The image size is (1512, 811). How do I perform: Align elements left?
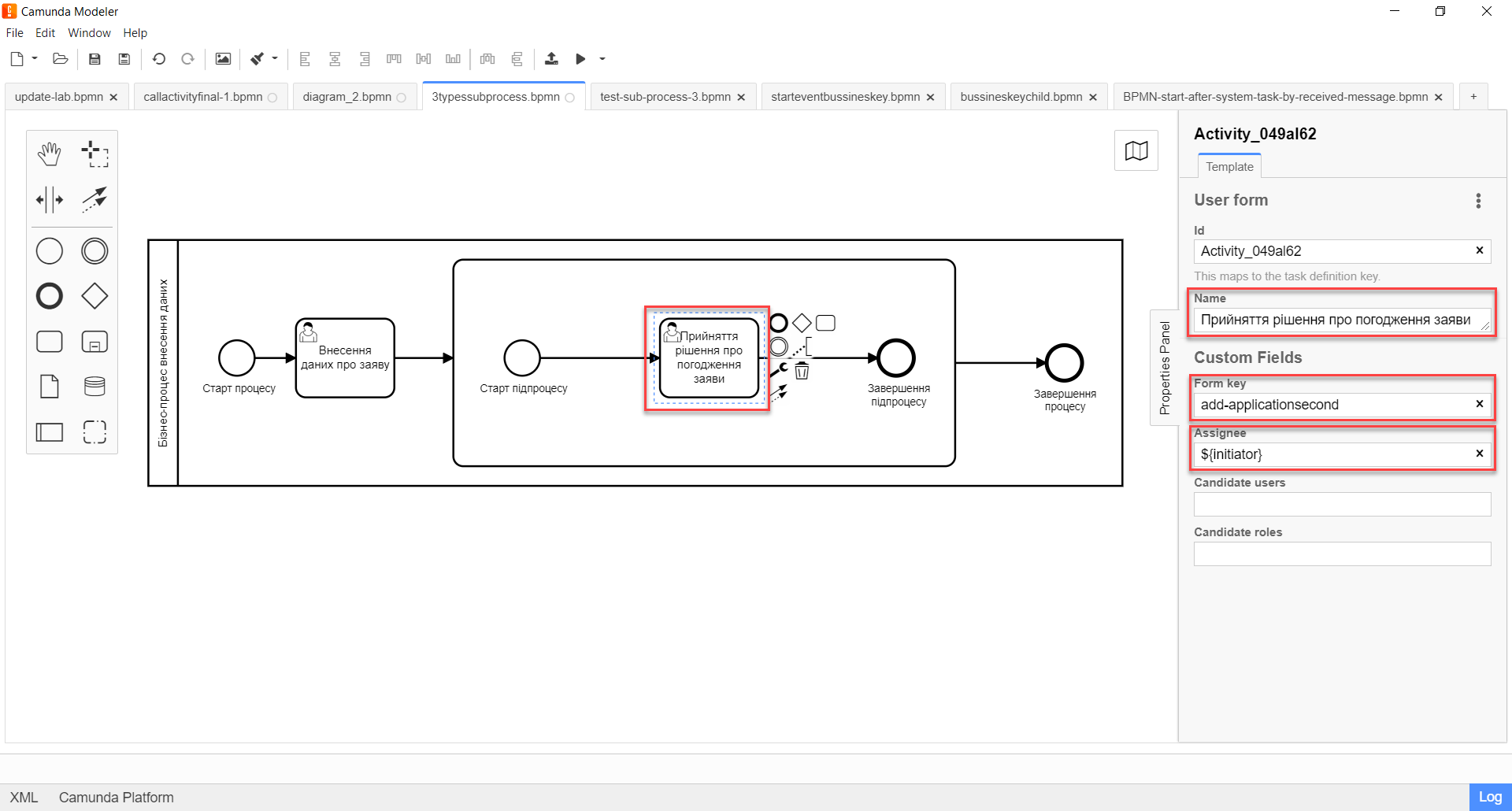pyautogui.click(x=305, y=59)
